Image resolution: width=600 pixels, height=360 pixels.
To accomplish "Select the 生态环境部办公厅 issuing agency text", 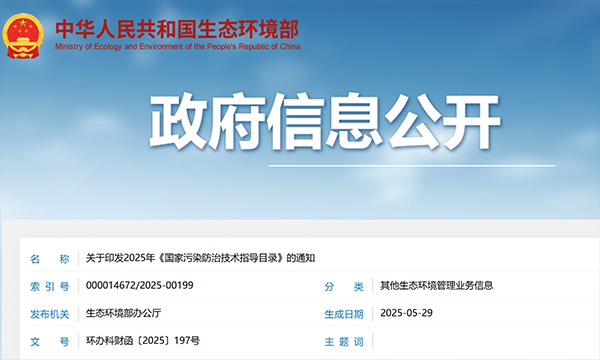I will pyautogui.click(x=124, y=313).
